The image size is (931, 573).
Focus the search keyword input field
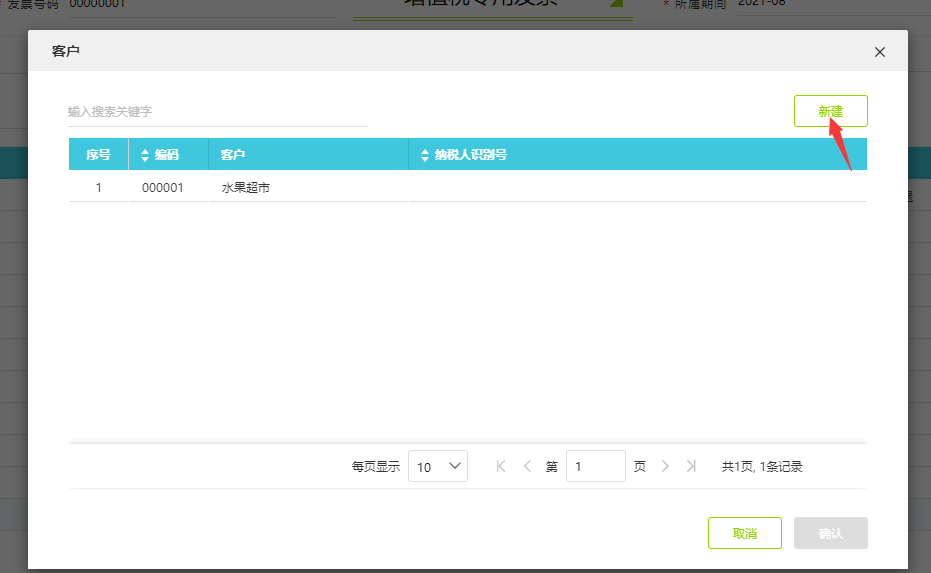click(x=218, y=112)
